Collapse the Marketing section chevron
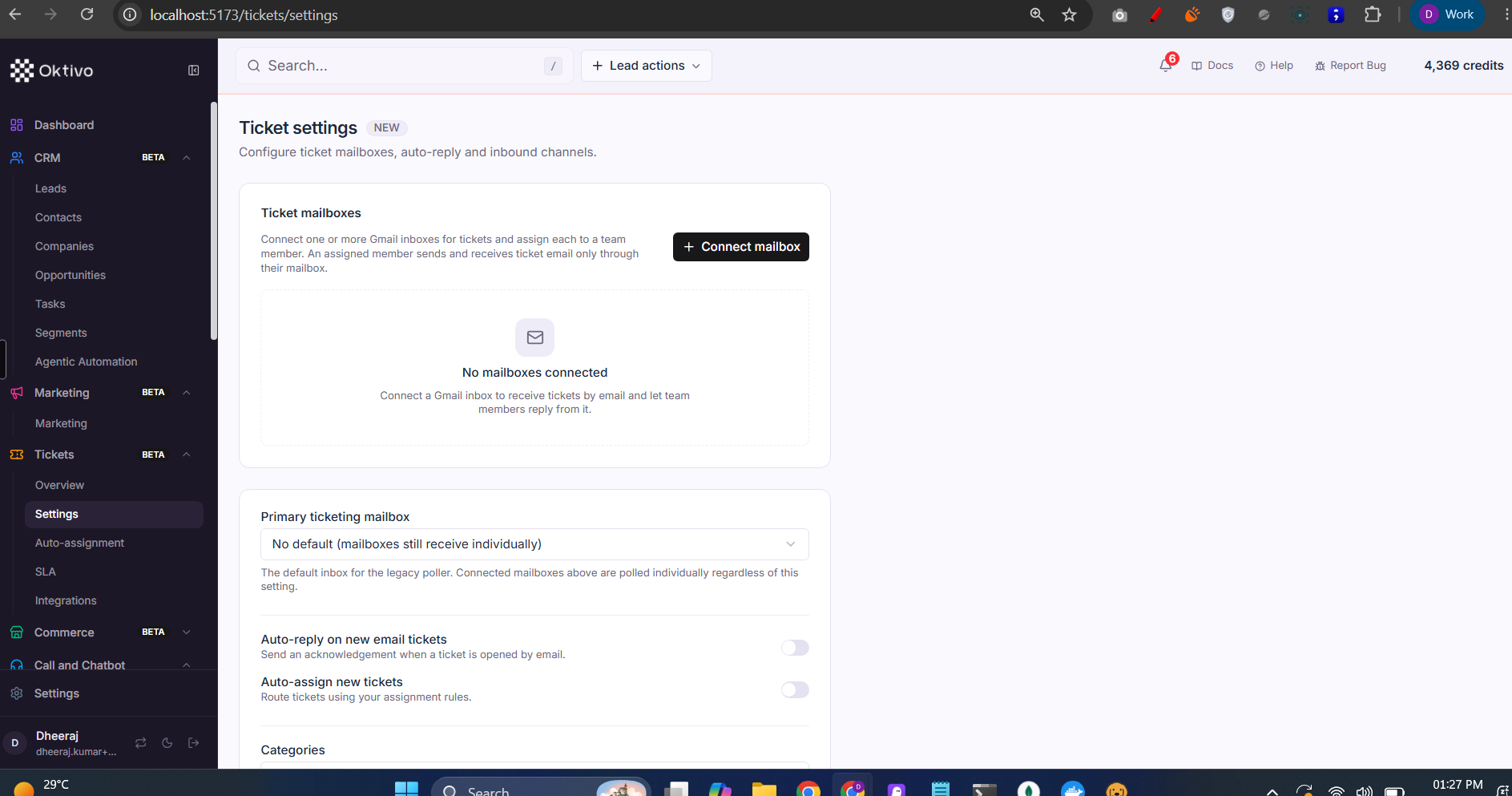 [187, 393]
